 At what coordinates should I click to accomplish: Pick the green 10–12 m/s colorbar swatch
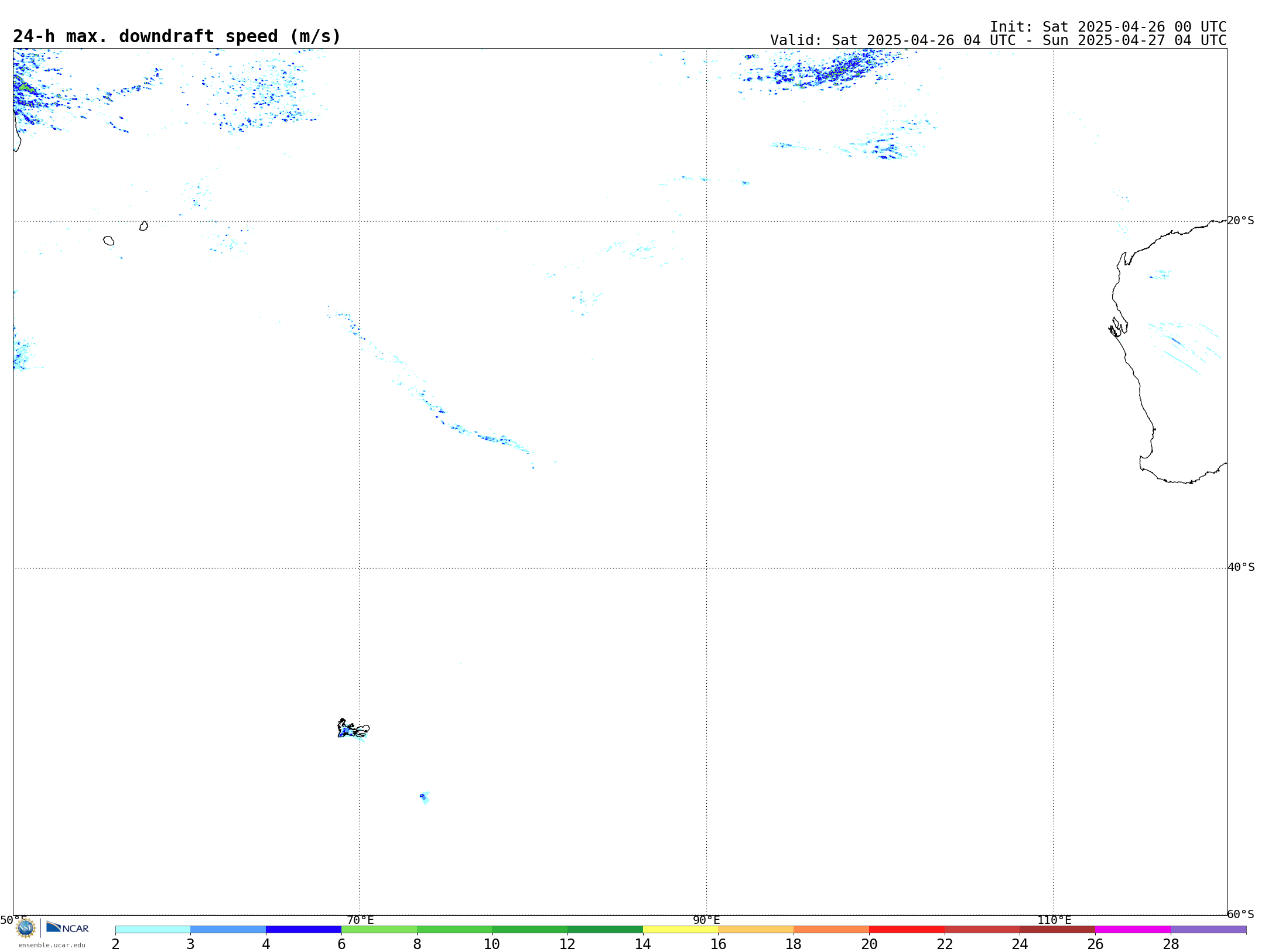coord(530,930)
